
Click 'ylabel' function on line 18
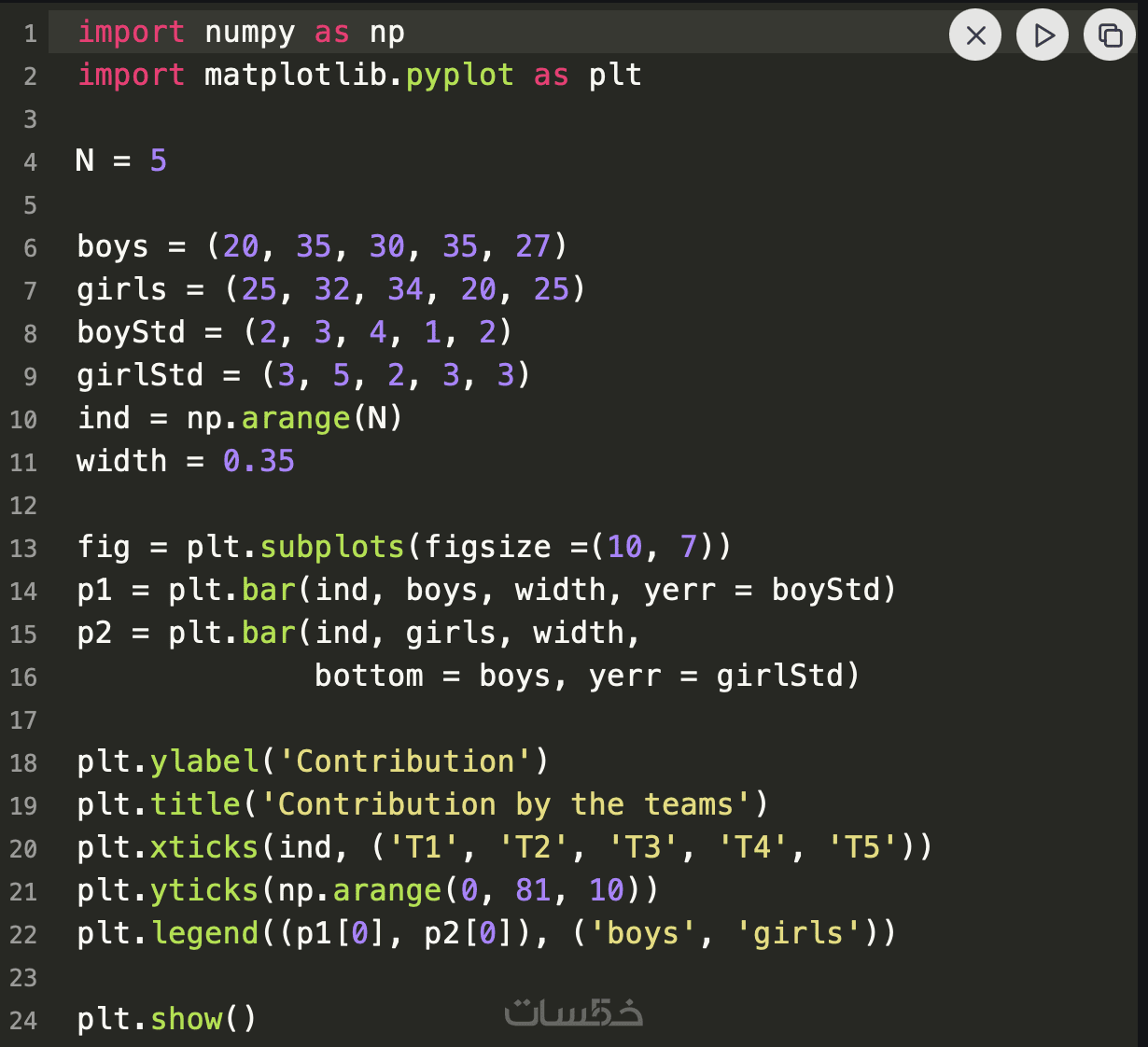[x=204, y=761]
